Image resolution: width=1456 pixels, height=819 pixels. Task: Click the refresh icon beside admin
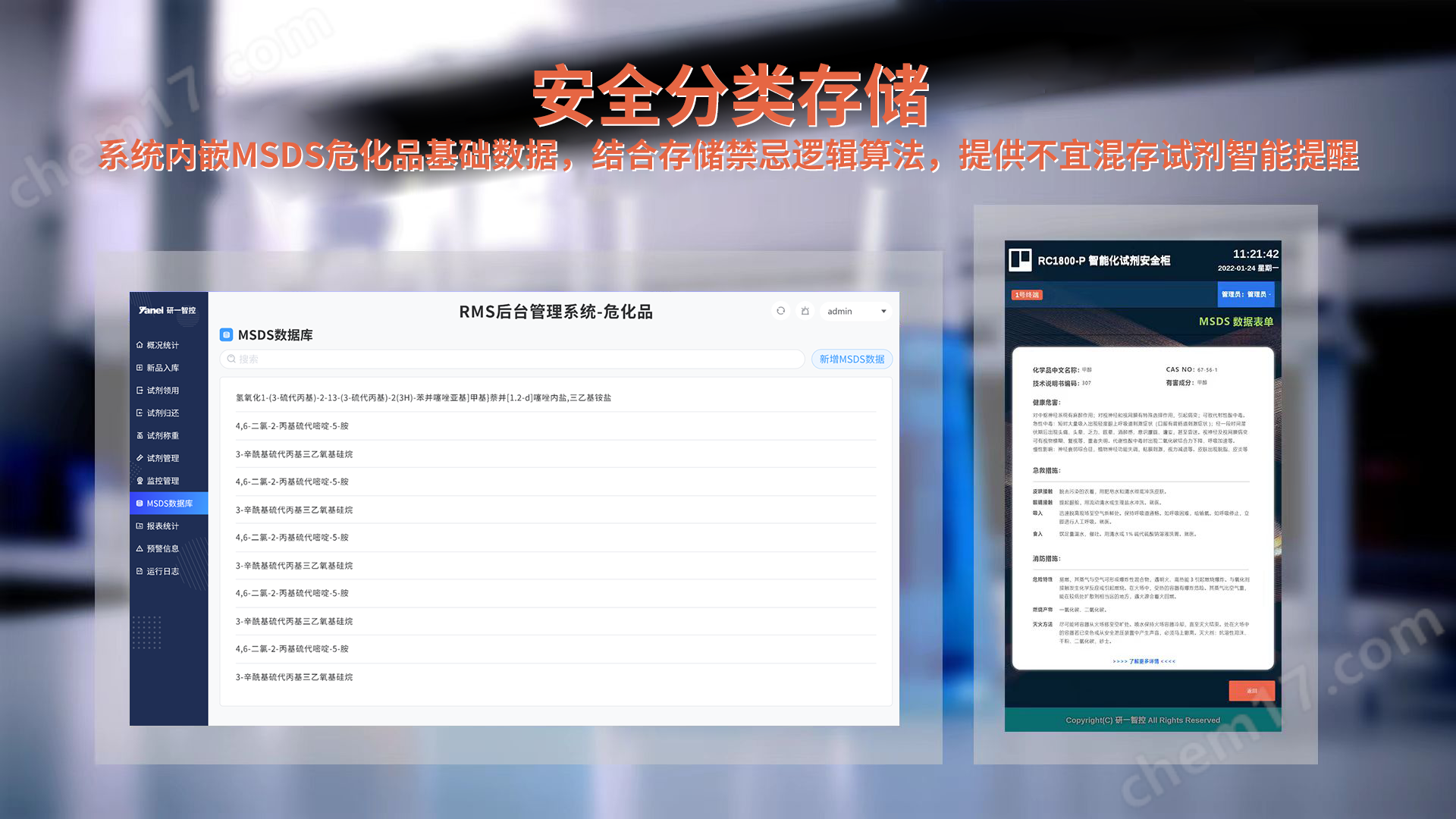[780, 311]
